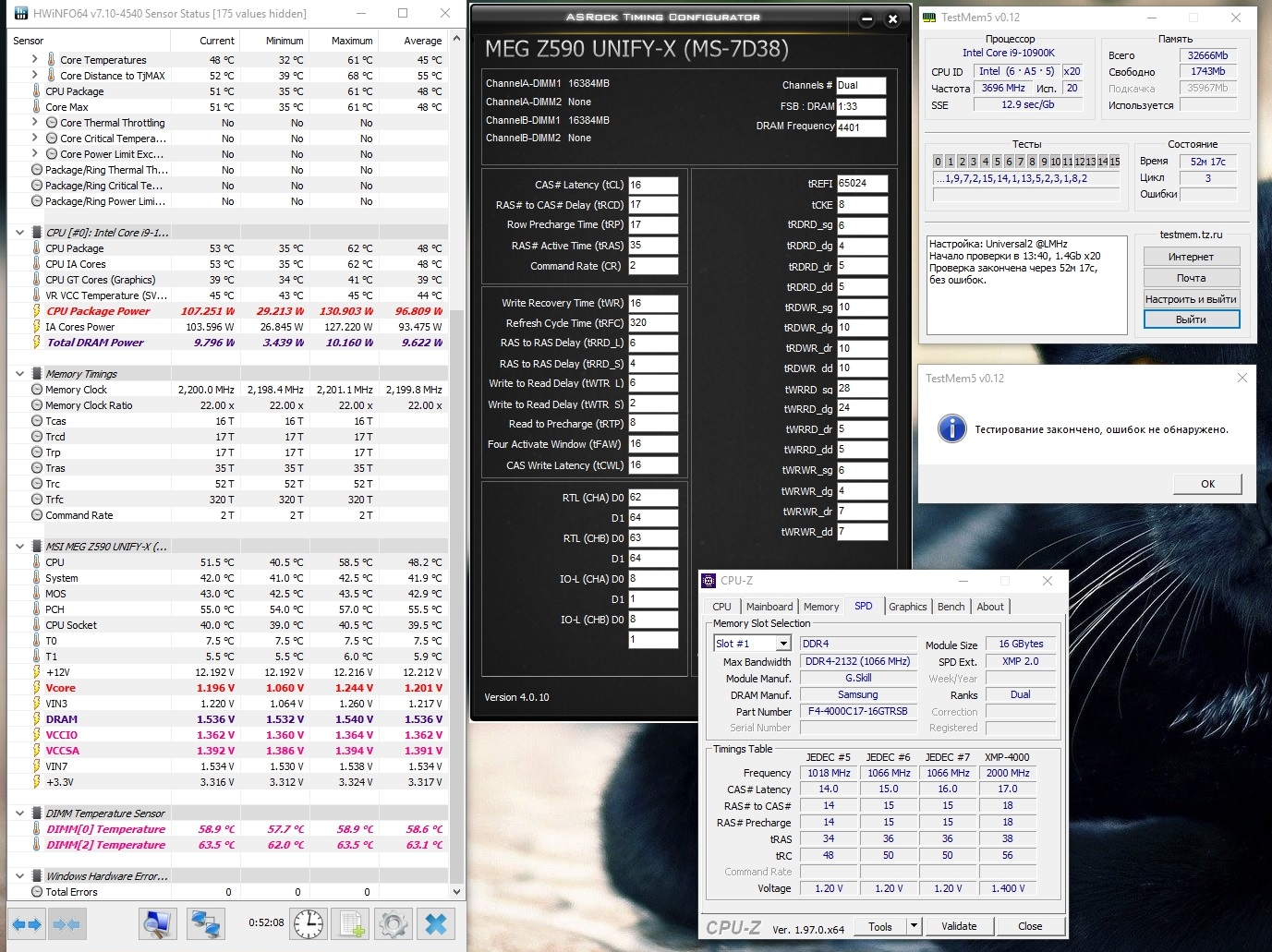The width and height of the screenshot is (1272, 952).
Task: Collapse the MSI MEG Z590 UNIFY-X group
Action: 20,547
